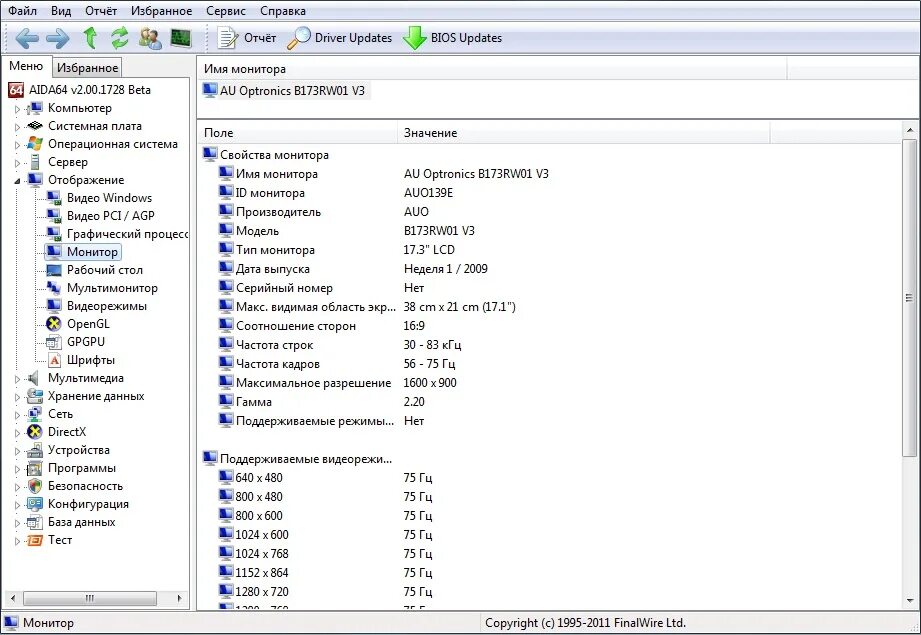
Task: Open the Файл menu
Action: [22, 11]
